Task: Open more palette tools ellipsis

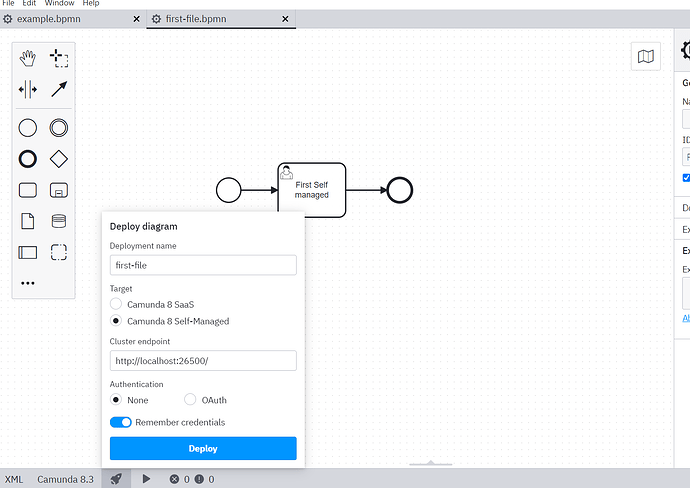Action: click(28, 283)
